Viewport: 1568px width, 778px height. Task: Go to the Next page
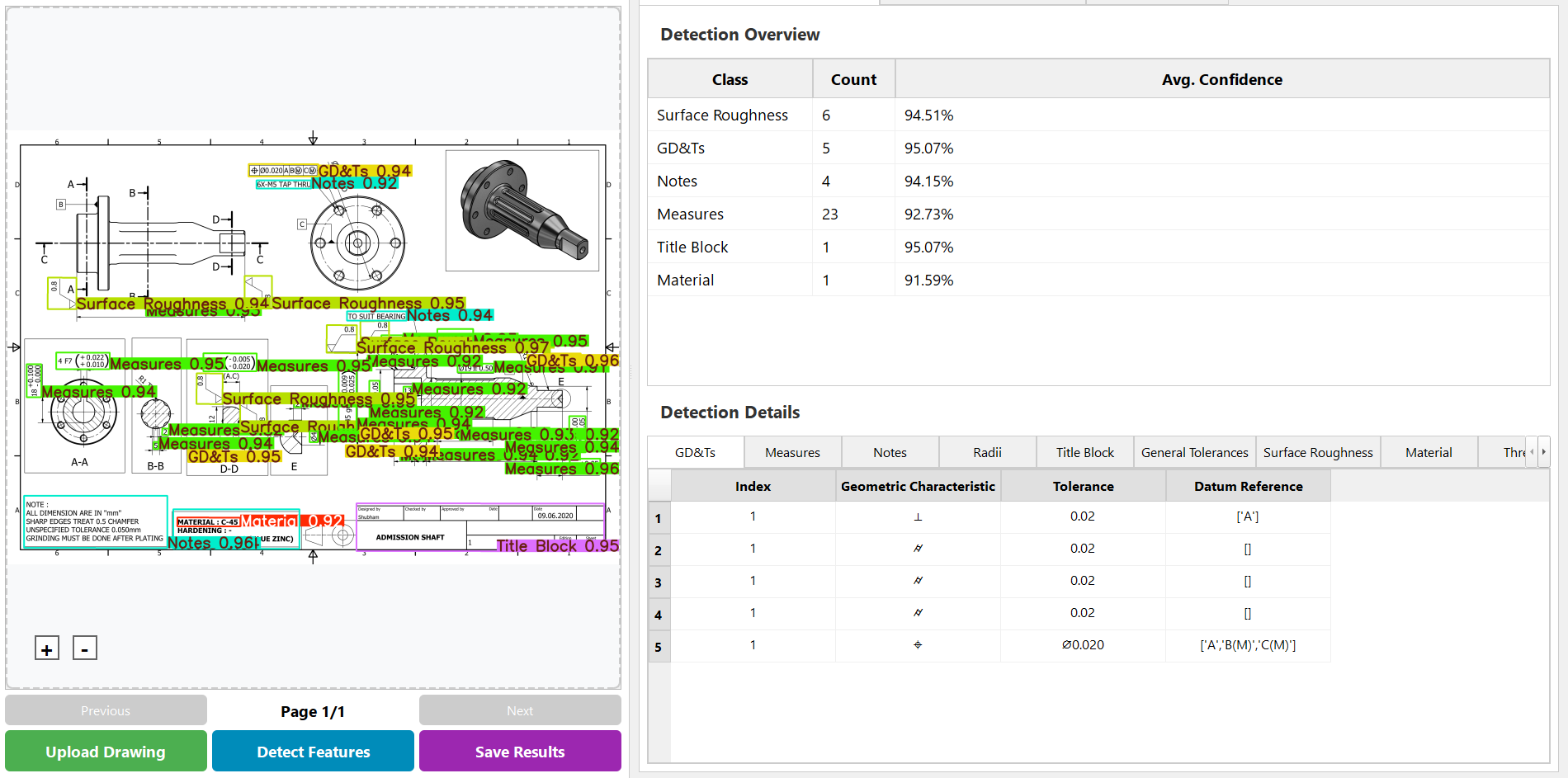[520, 710]
